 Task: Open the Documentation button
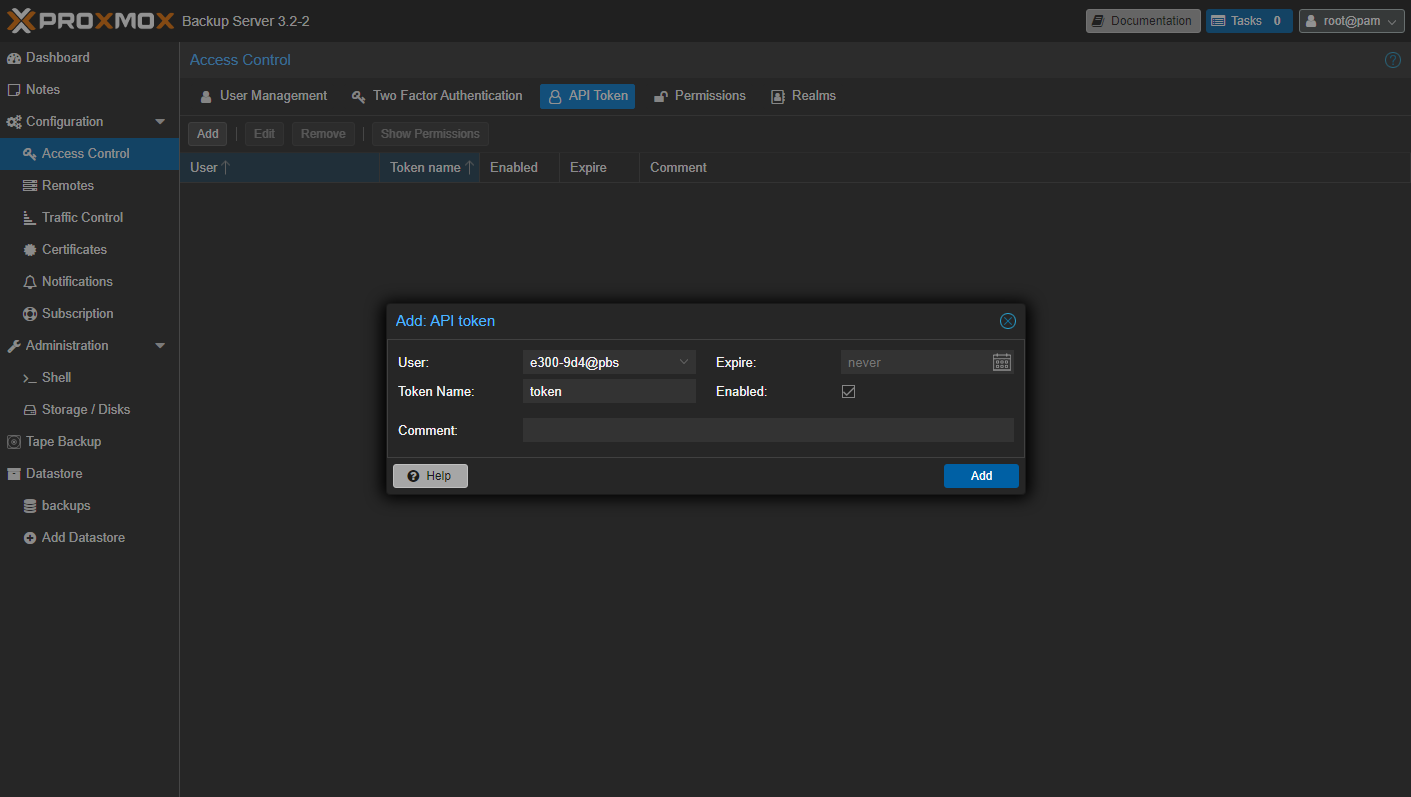coord(1143,21)
